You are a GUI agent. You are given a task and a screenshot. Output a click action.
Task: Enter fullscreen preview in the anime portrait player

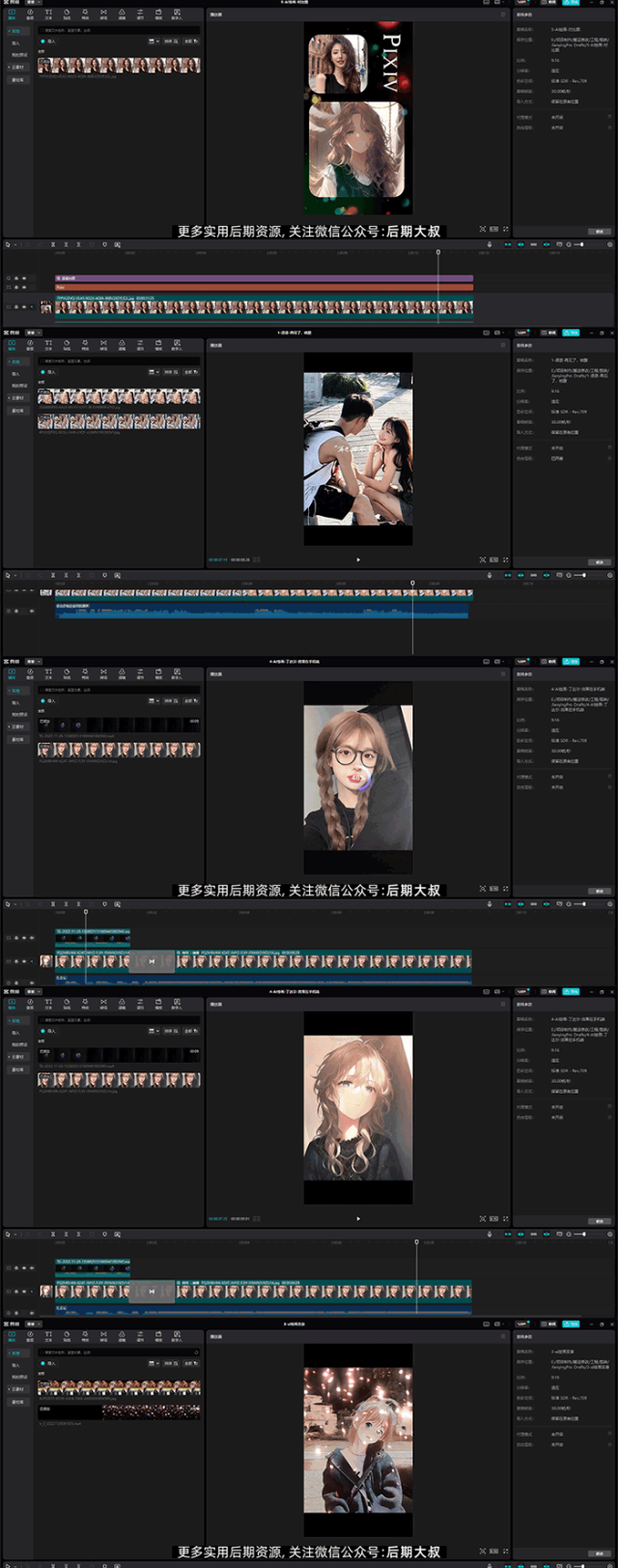coord(505,1218)
